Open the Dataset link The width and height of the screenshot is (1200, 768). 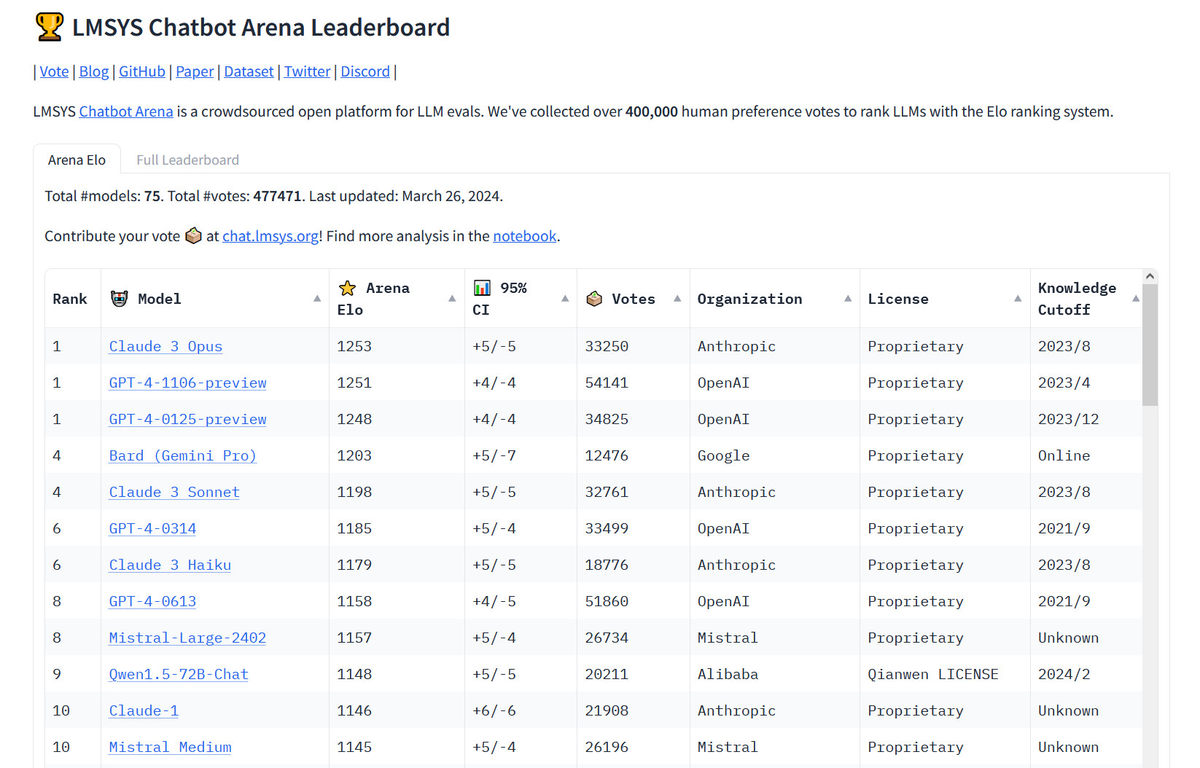click(249, 71)
